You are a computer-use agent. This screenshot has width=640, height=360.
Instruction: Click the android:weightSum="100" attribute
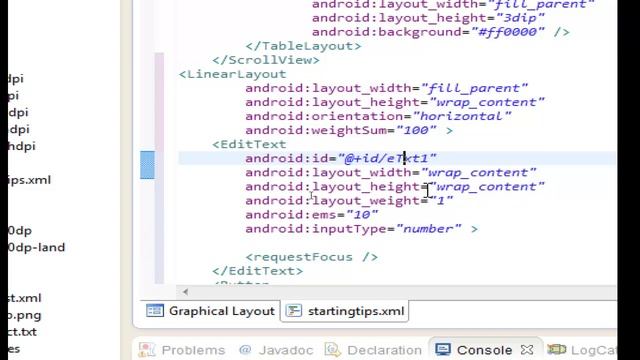point(341,131)
